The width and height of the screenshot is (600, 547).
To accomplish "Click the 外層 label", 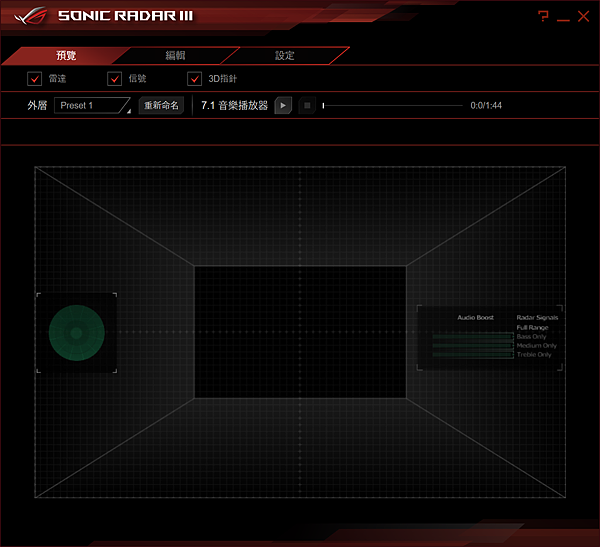I will (37, 106).
